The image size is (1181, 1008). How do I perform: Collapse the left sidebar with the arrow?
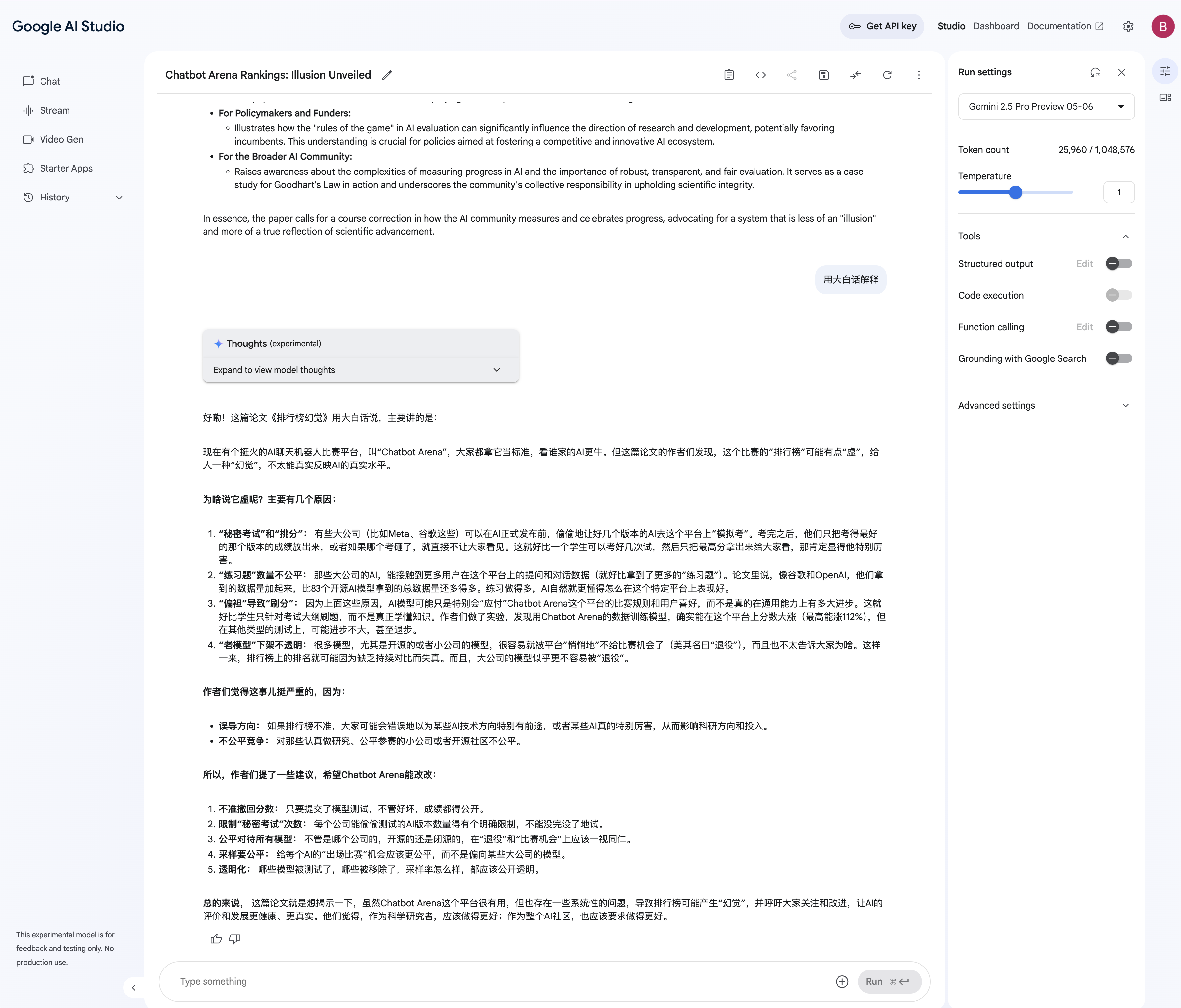134,988
